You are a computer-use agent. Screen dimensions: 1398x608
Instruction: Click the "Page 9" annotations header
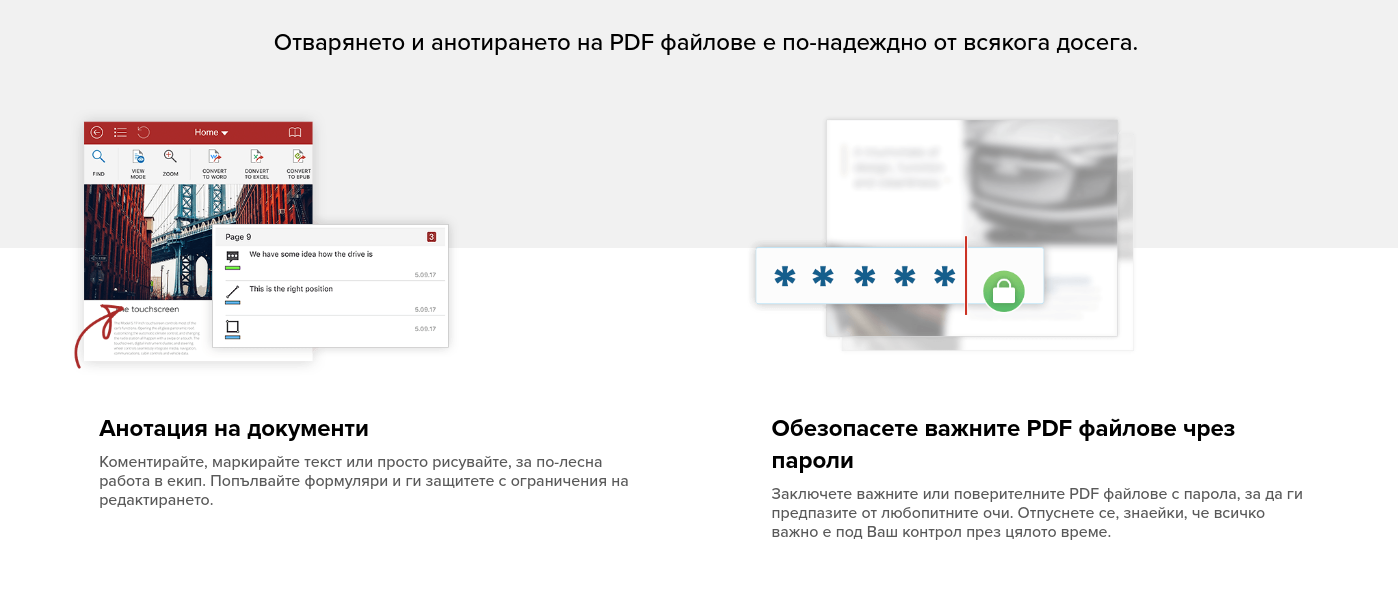tap(330, 237)
